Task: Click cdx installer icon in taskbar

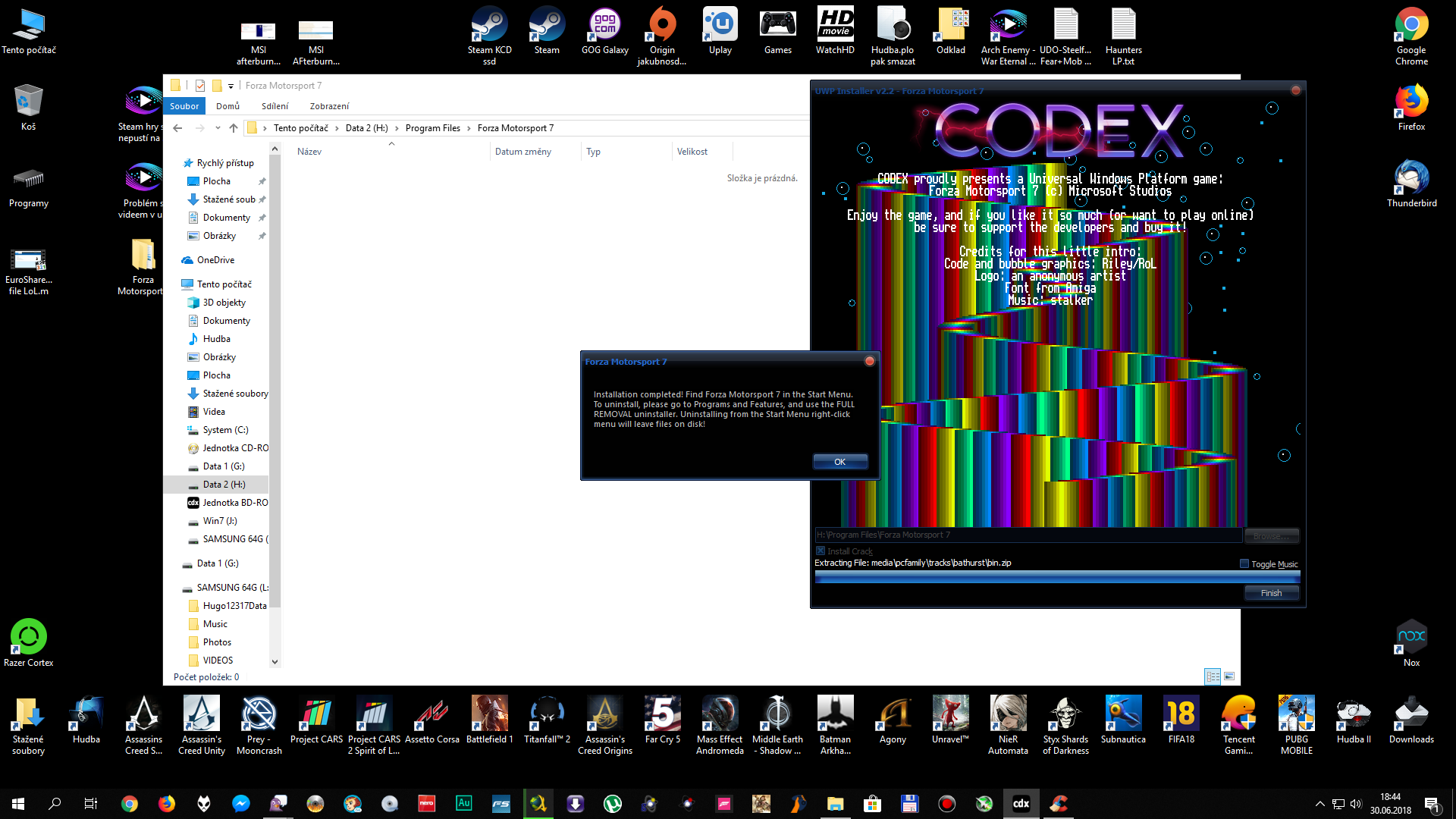Action: (1021, 804)
